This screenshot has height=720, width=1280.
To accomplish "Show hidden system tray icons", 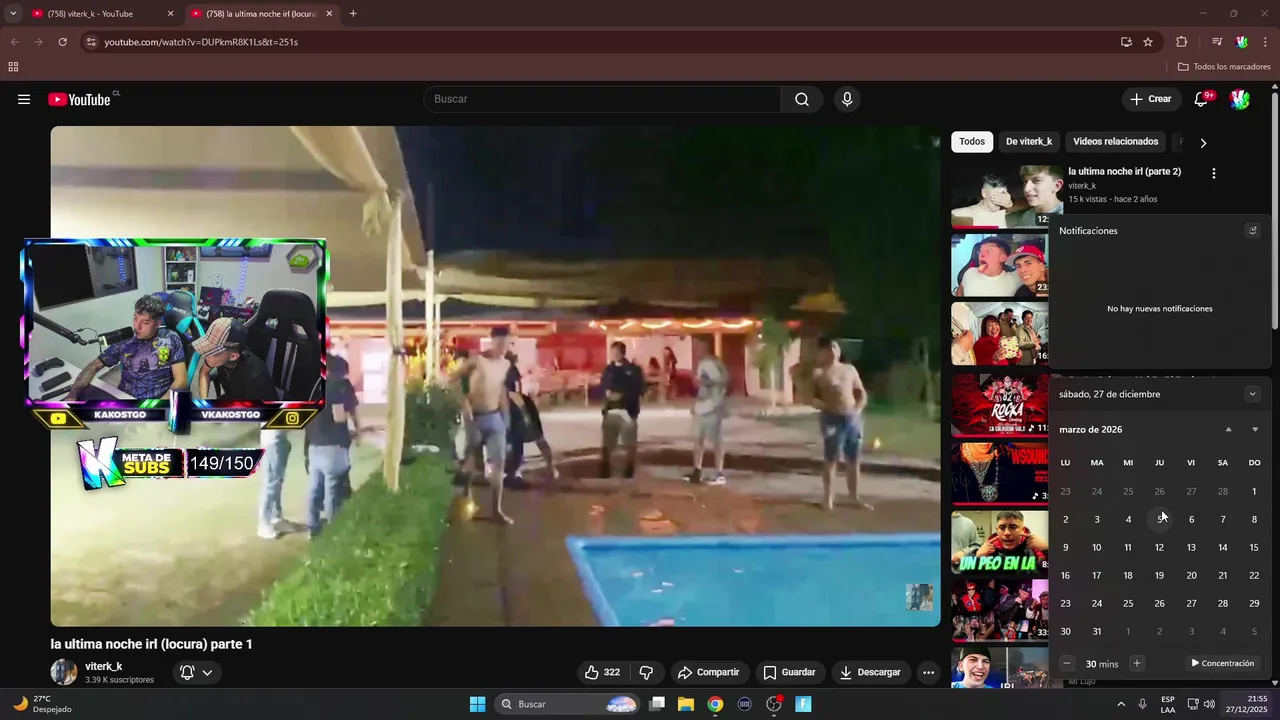I will [1120, 704].
